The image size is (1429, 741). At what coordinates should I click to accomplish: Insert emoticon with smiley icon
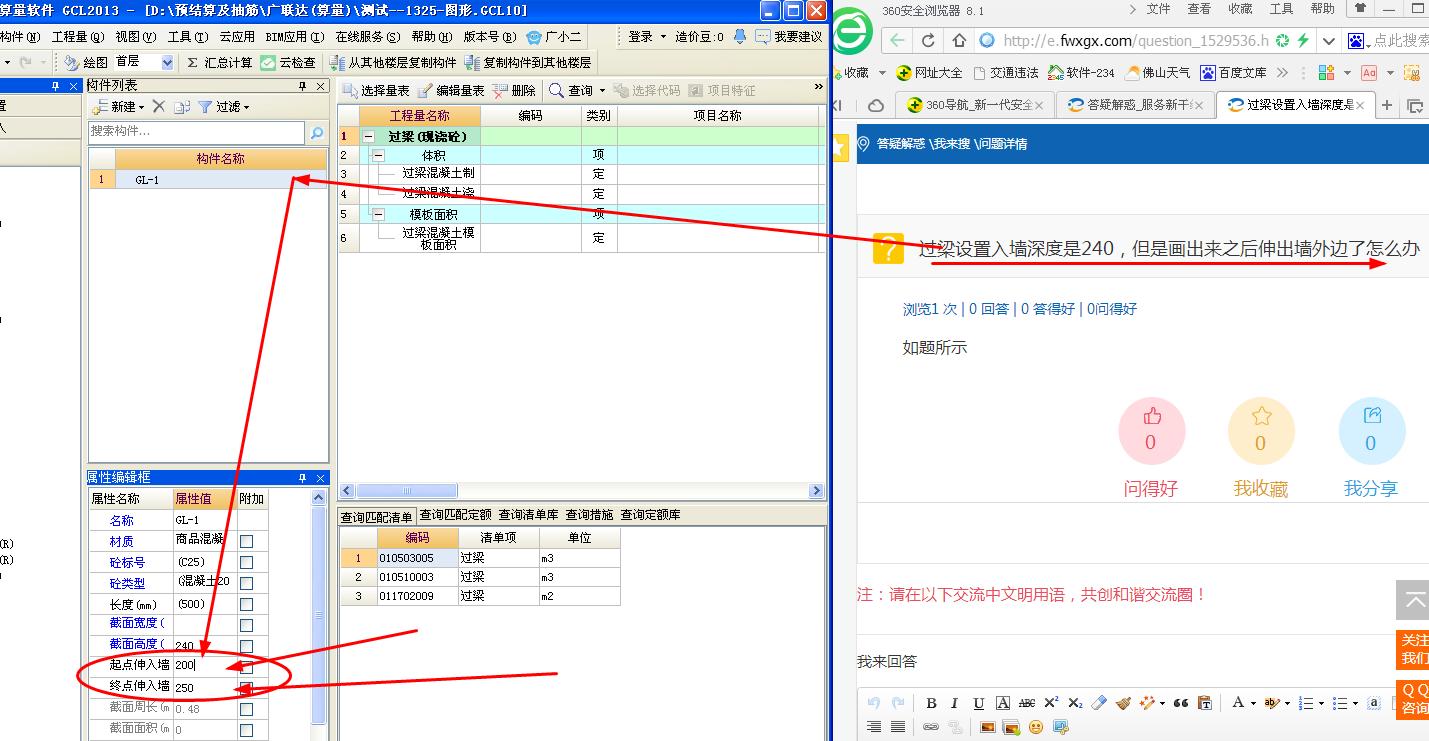click(1036, 727)
